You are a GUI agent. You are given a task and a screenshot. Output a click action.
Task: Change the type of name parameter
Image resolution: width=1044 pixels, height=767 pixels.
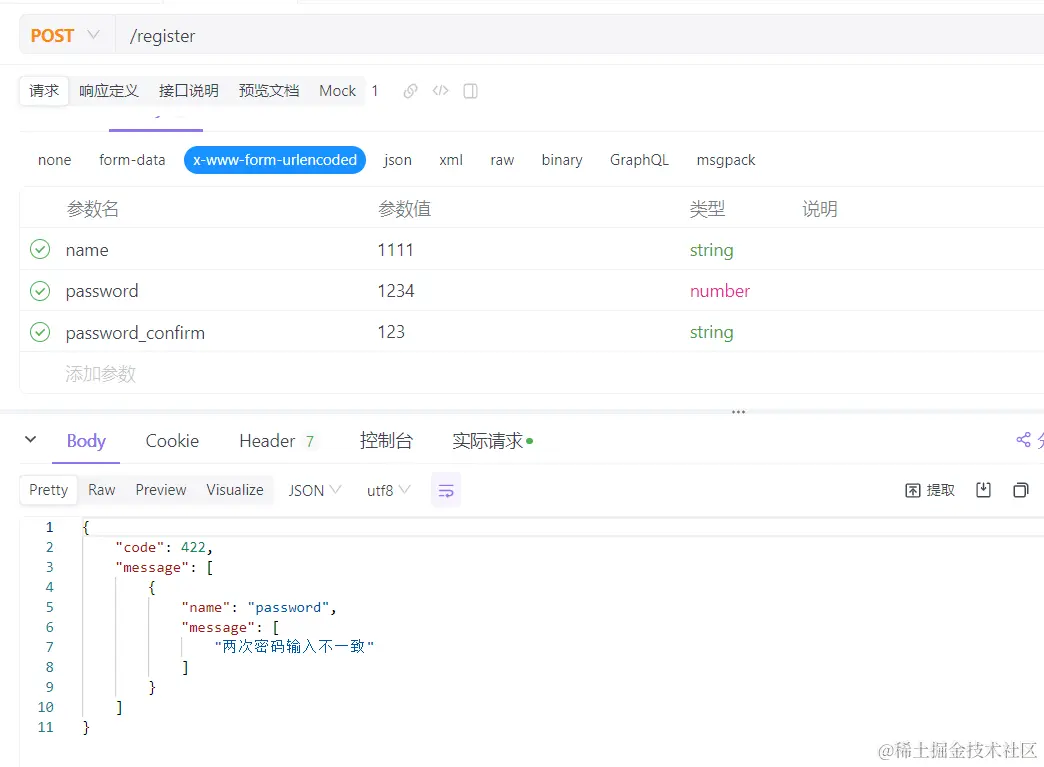711,250
